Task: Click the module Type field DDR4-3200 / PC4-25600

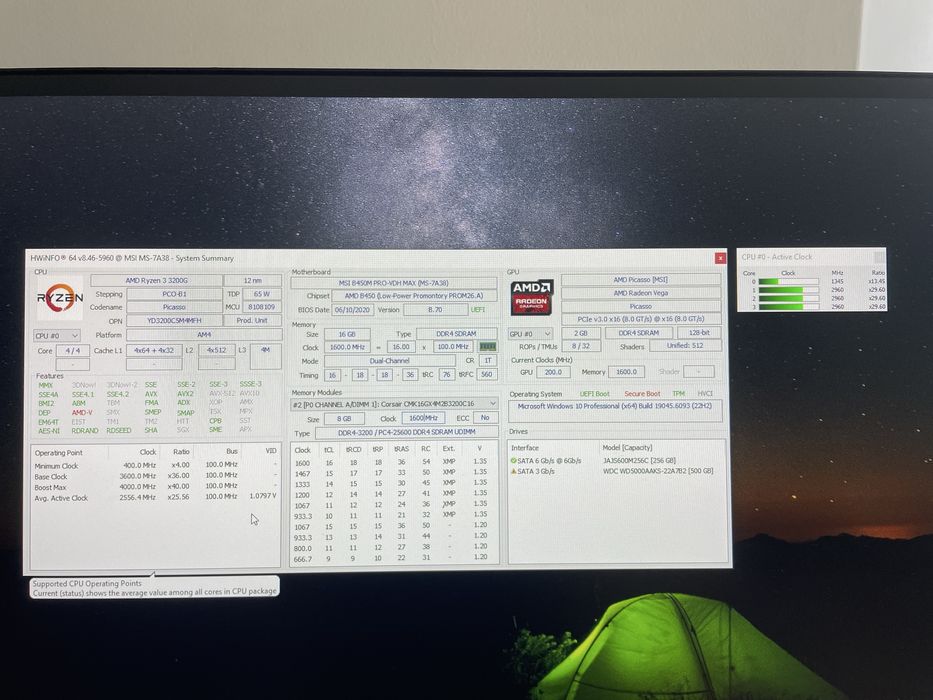Action: point(406,433)
